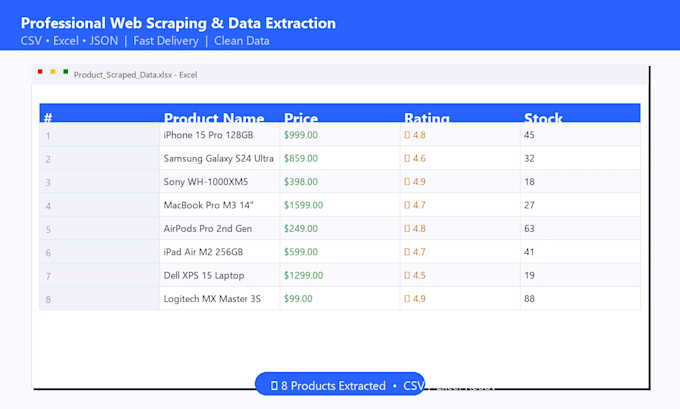This screenshot has height=409, width=680.
Task: Click the yellow window dot
Action: pyautogui.click(x=53, y=72)
